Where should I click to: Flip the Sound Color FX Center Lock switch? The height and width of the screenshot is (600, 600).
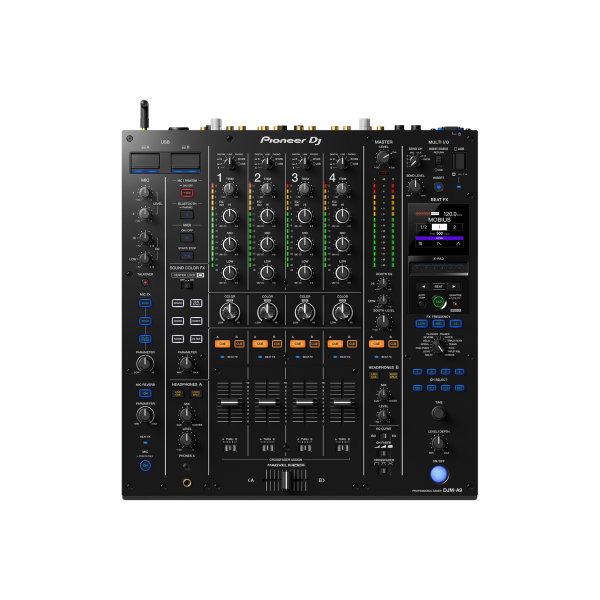click(187, 285)
